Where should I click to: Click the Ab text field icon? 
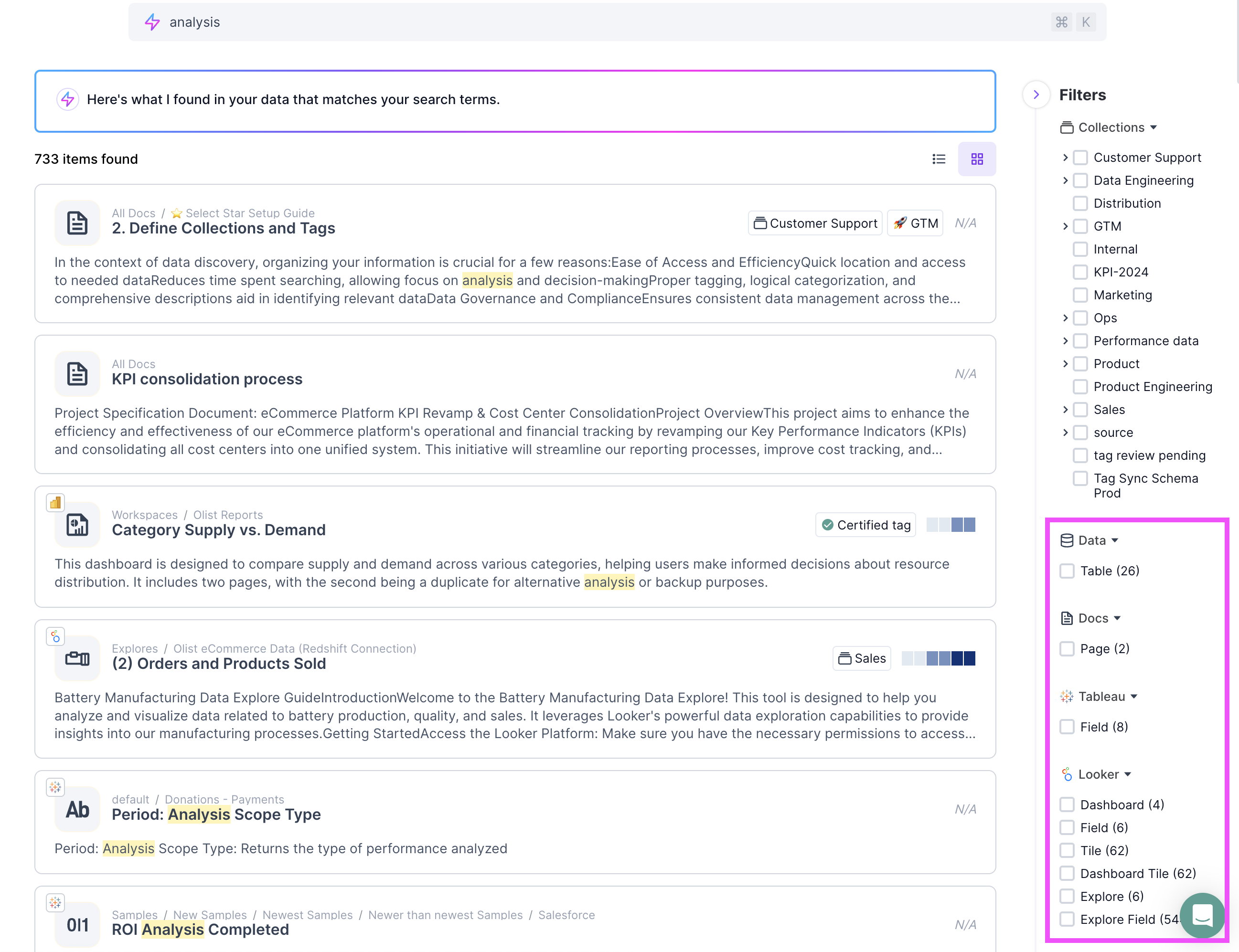point(77,809)
